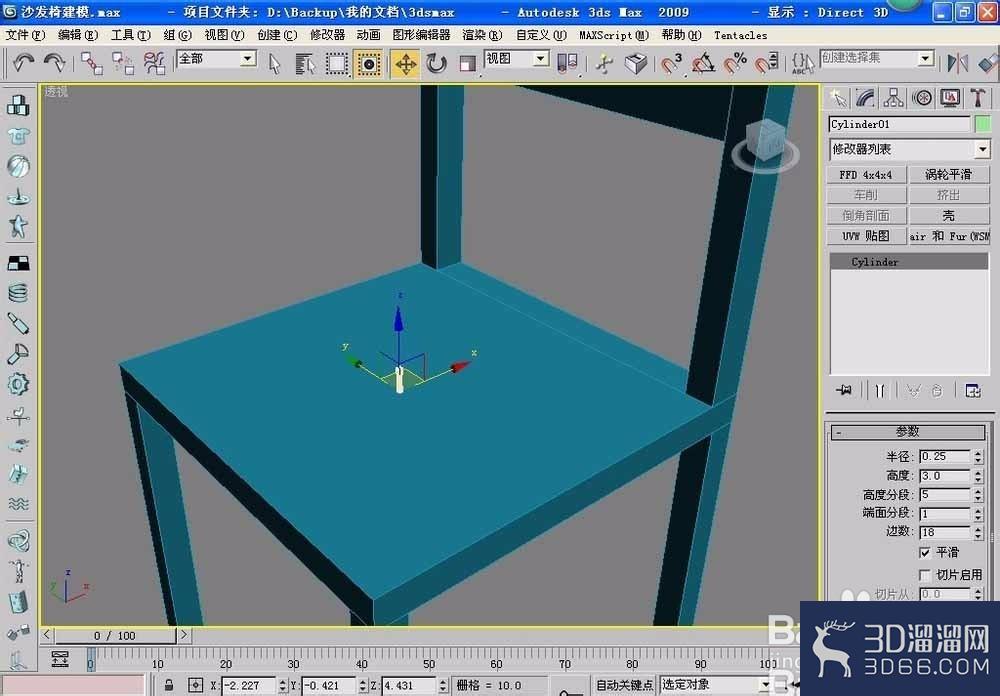Select the Bind to Space Warp tool
The image size is (1000, 696).
click(154, 63)
